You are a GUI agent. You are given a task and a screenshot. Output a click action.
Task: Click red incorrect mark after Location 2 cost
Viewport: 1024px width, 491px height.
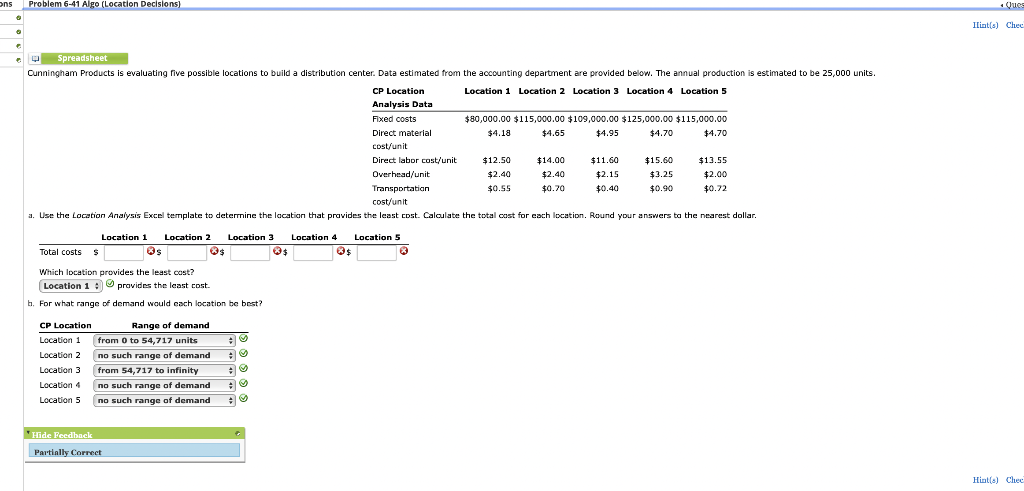click(x=214, y=251)
